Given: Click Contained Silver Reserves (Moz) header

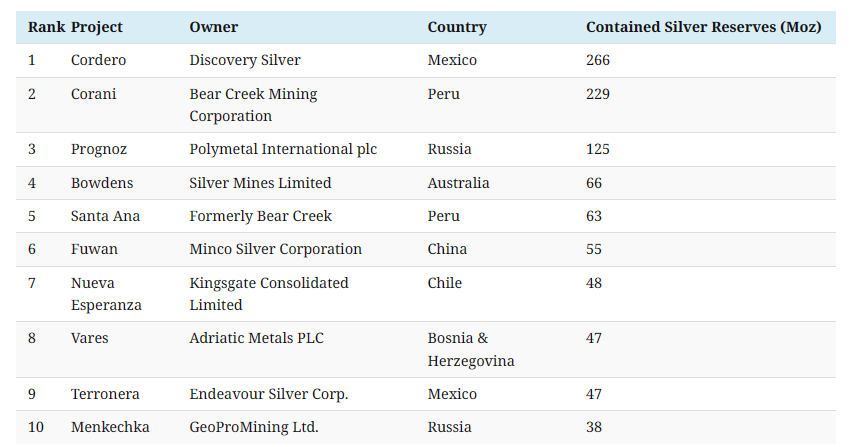Looking at the screenshot, I should click(703, 27).
